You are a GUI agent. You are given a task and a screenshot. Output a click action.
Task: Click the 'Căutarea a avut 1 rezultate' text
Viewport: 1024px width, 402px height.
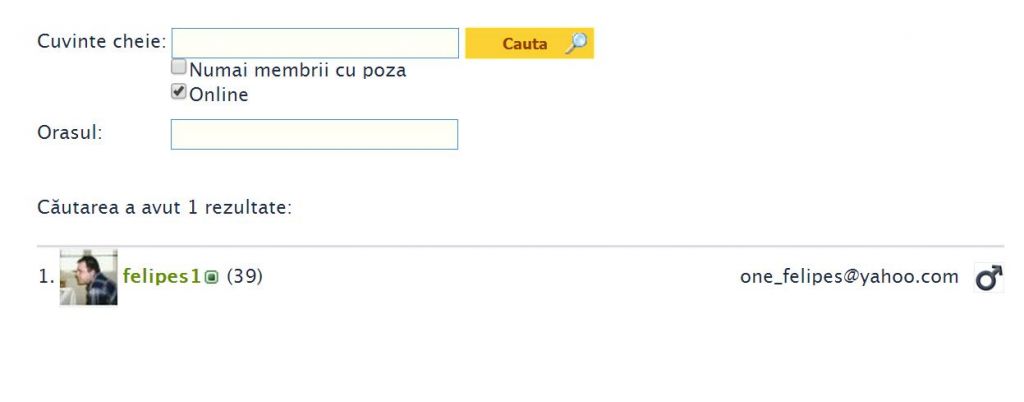[x=165, y=208]
